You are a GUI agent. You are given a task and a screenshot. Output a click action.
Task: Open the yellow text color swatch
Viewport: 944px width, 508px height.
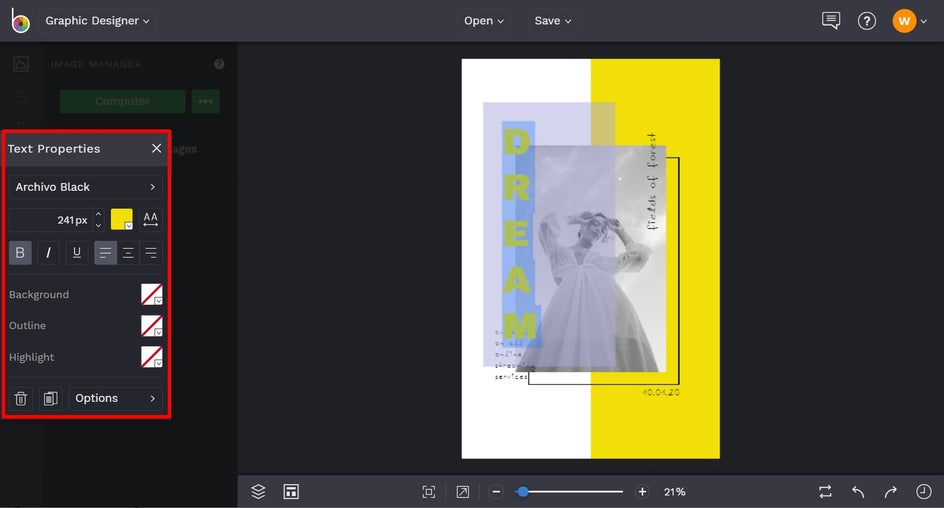coord(122,220)
